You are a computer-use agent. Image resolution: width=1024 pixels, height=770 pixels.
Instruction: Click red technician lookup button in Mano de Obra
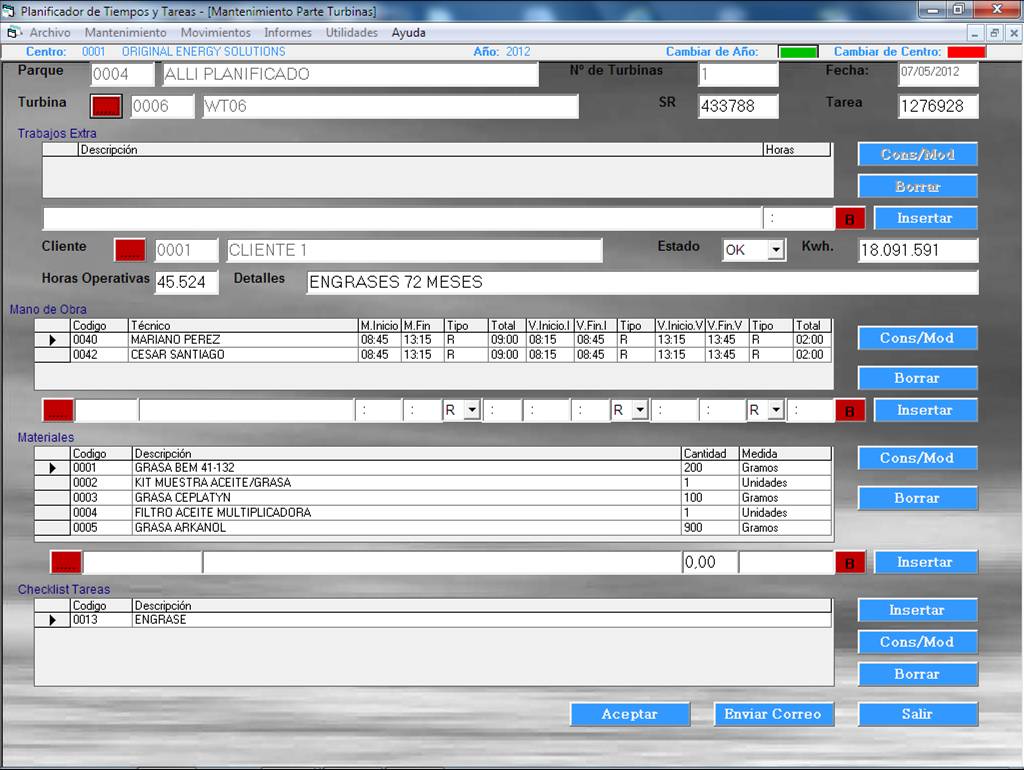tap(58, 410)
